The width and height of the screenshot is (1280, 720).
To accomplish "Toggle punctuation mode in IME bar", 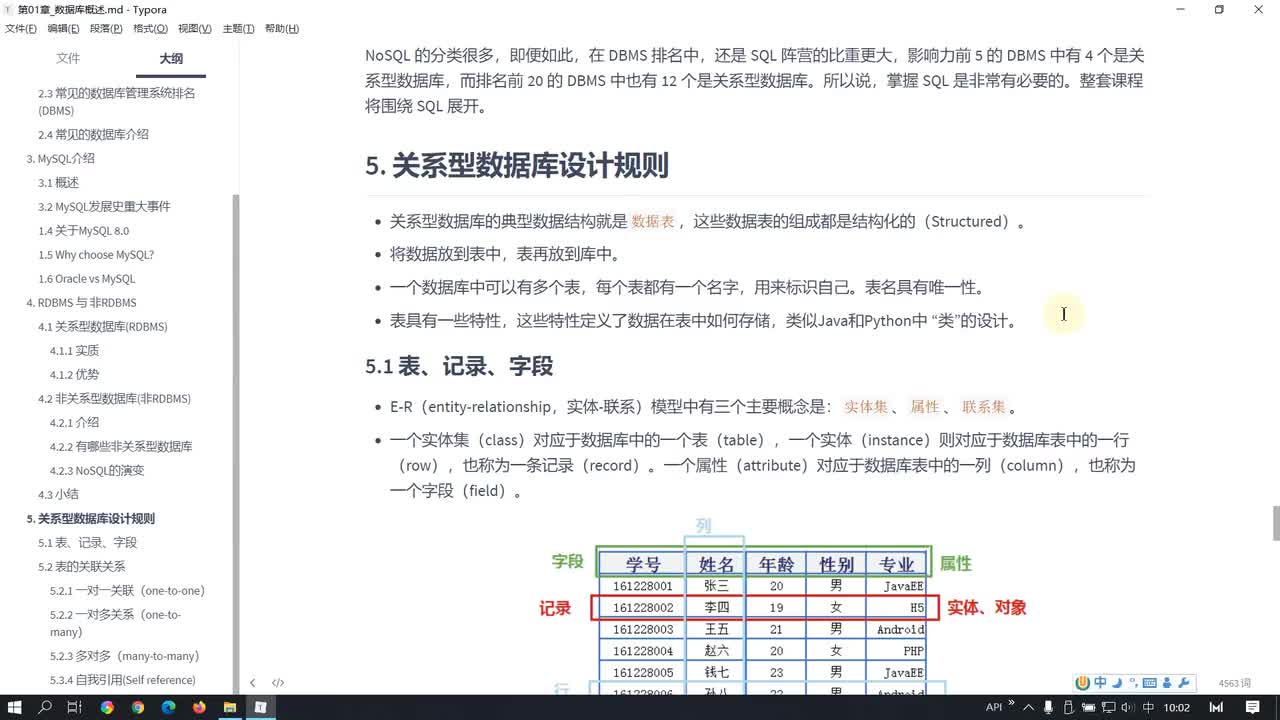I will (1134, 683).
